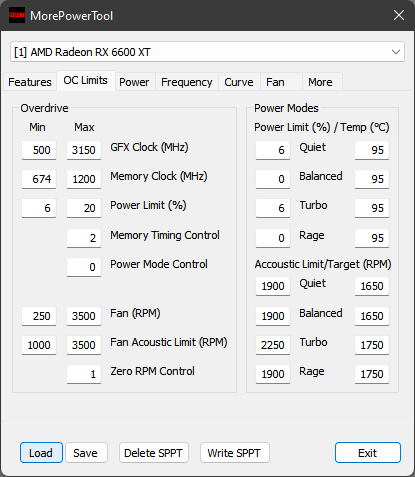Image resolution: width=415 pixels, height=477 pixels.
Task: Click the Memory Timing Control label
Action: (x=165, y=235)
